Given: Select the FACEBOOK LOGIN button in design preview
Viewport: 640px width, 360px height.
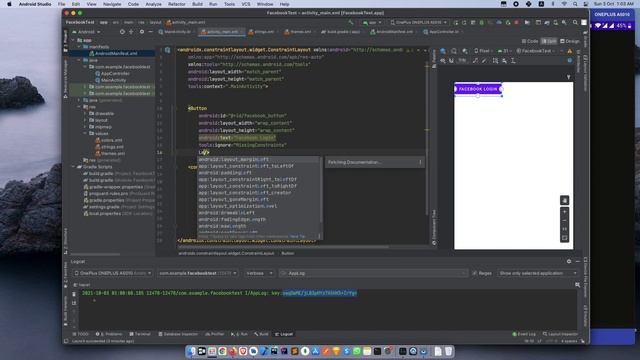Looking at the screenshot, I should pos(478,89).
